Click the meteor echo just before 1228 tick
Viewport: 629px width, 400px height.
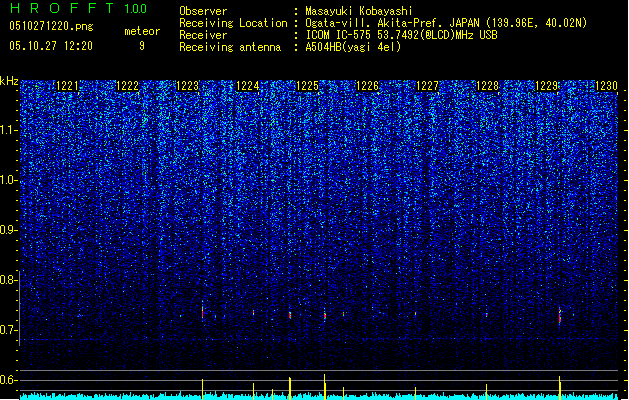tap(487, 315)
